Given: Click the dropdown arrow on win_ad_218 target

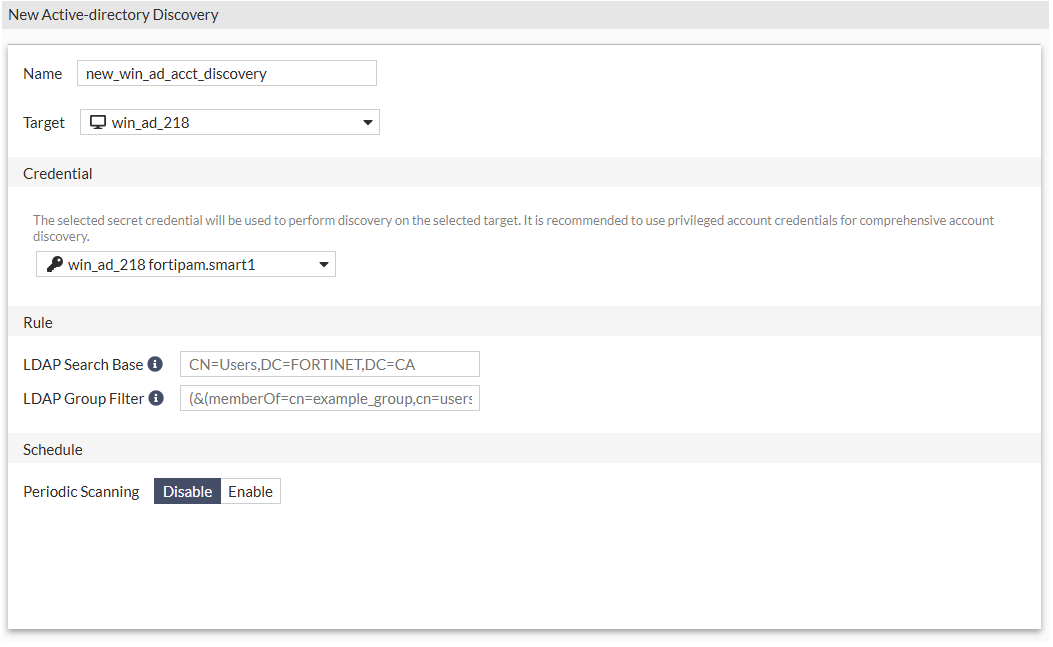Looking at the screenshot, I should tap(371, 121).
